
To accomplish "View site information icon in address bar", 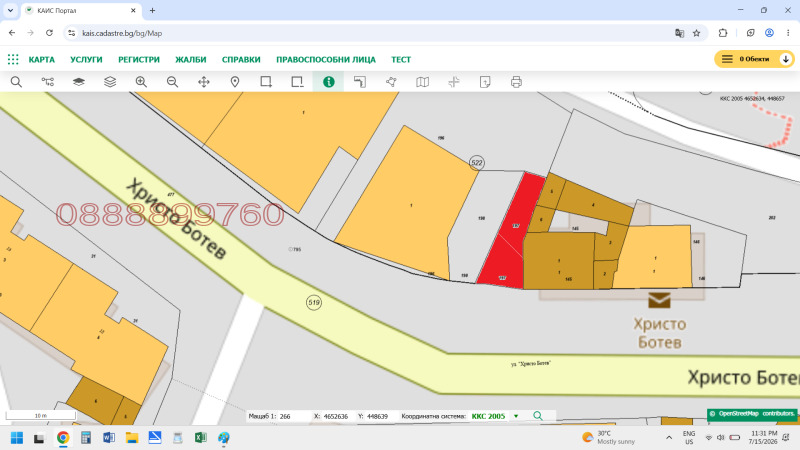I will 71,33.
